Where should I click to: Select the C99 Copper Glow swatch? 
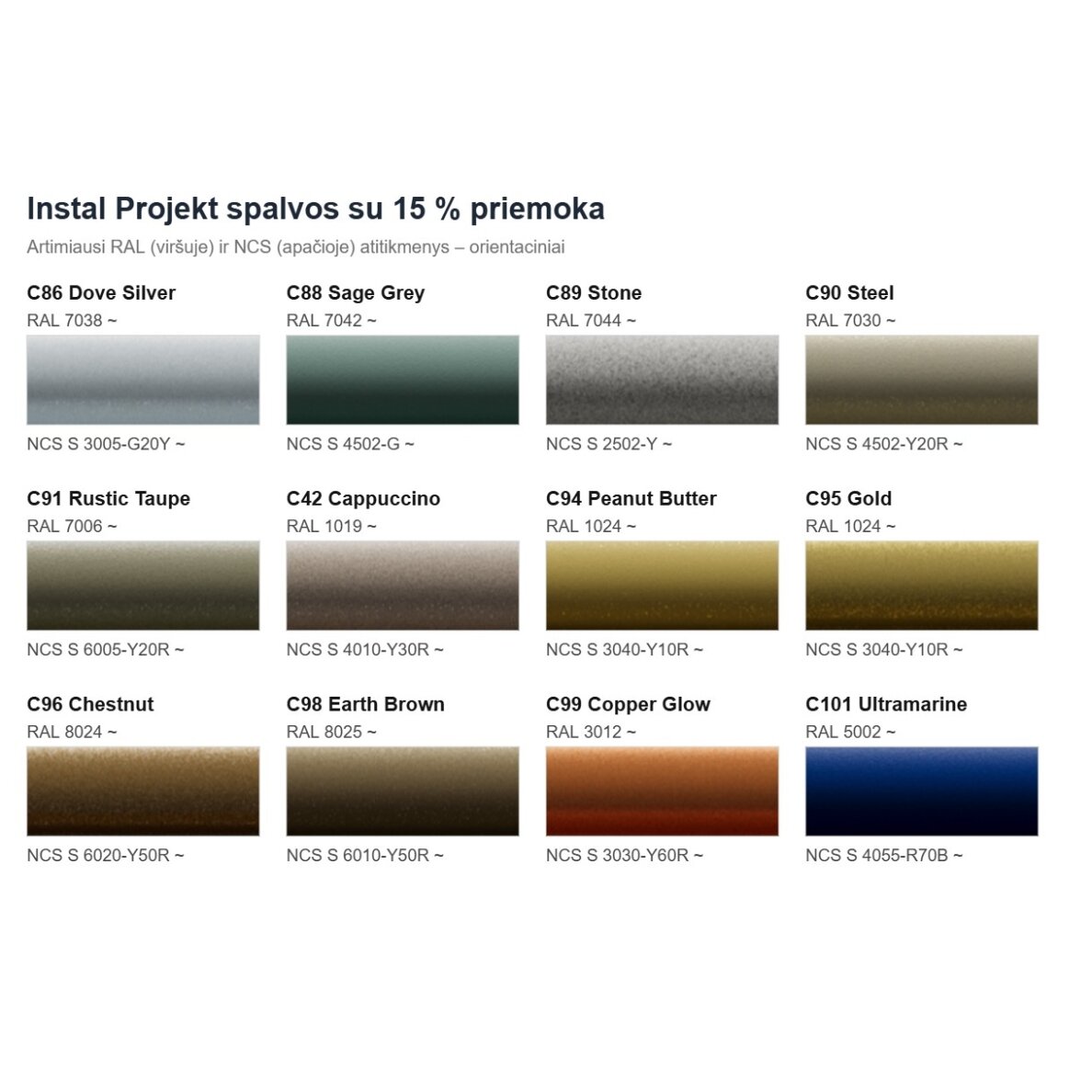click(x=663, y=791)
